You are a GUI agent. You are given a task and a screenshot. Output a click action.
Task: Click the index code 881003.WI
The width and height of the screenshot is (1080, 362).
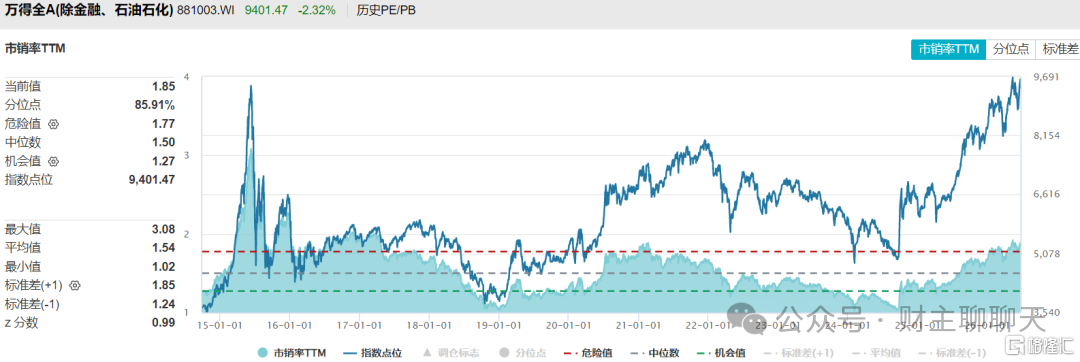click(206, 10)
